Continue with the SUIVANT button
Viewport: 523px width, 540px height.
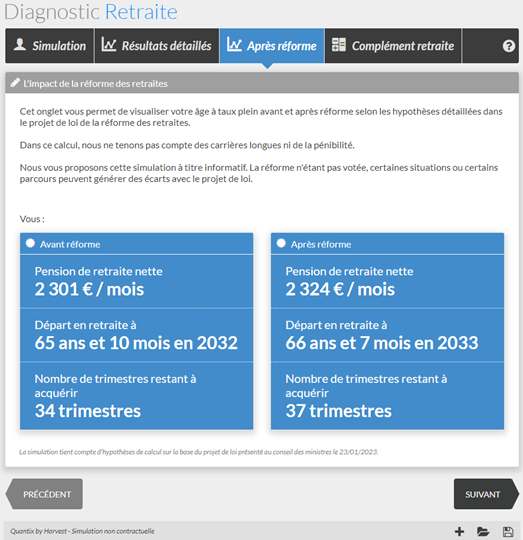click(x=486, y=494)
